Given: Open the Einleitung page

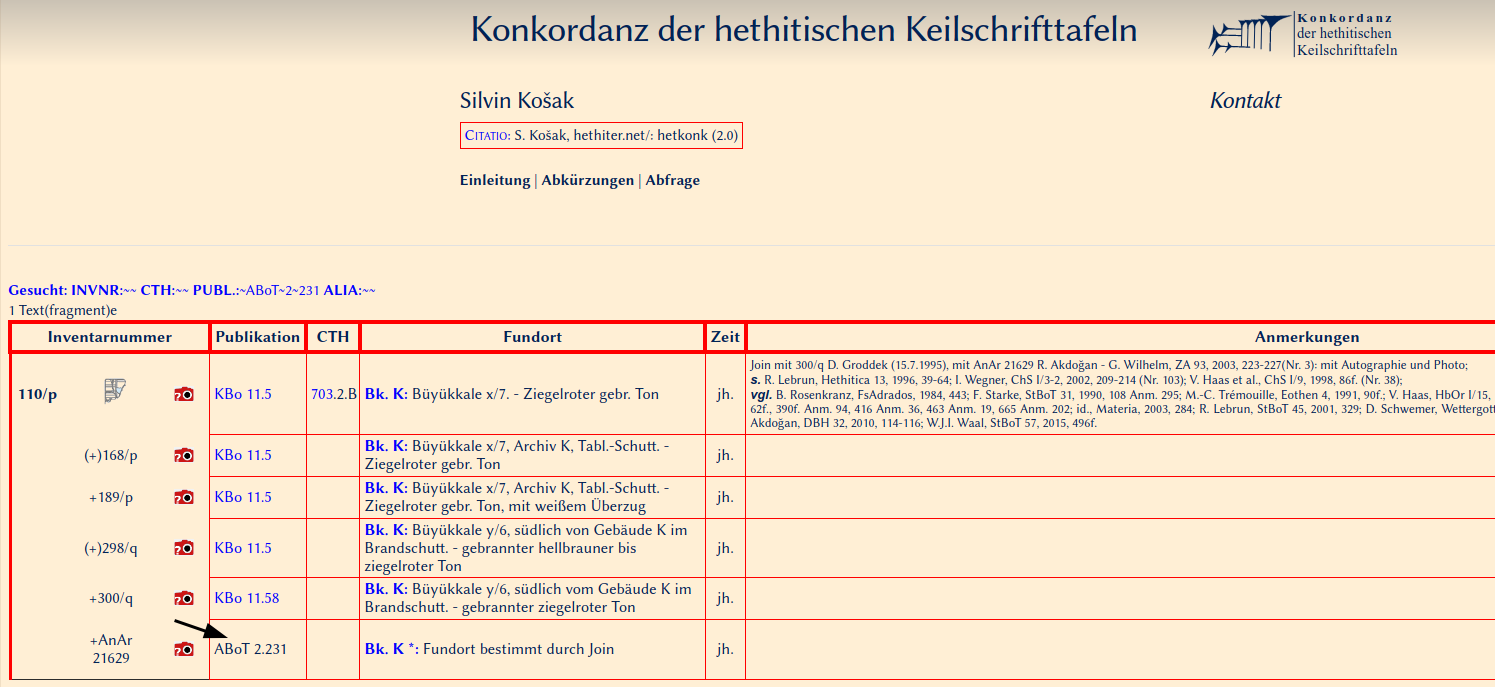Looking at the screenshot, I should pyautogui.click(x=494, y=181).
